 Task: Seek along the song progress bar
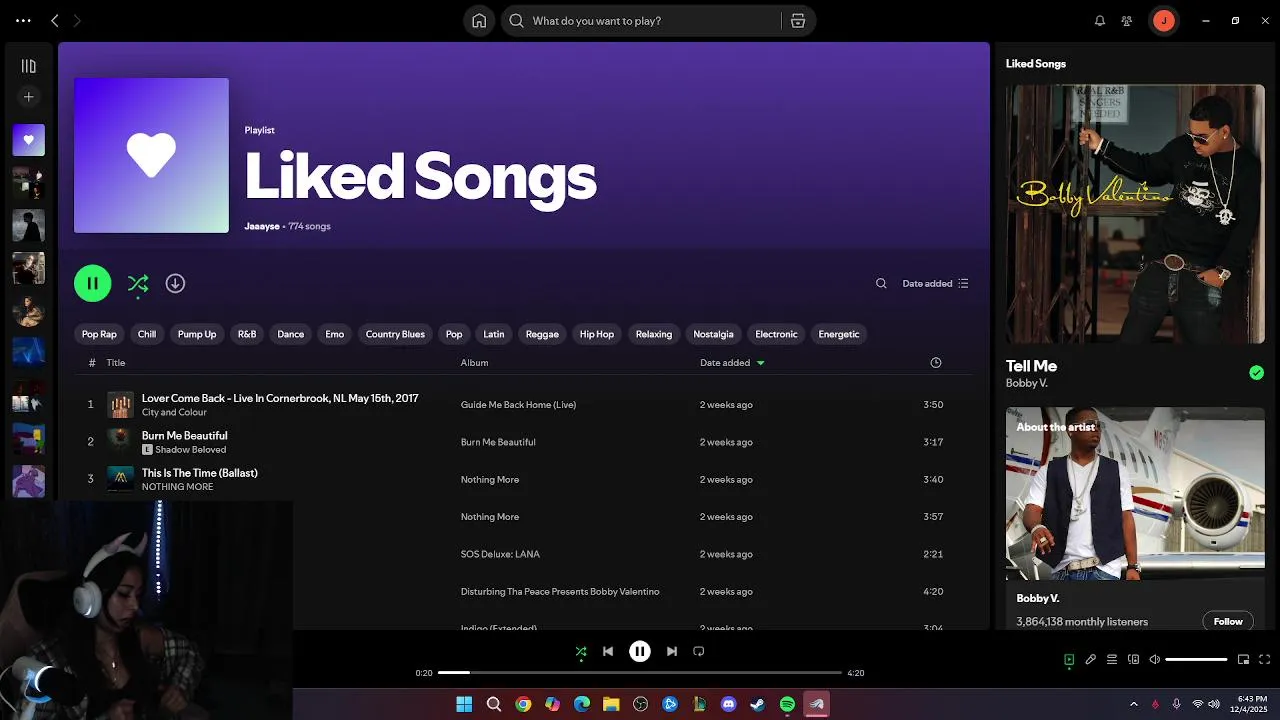click(x=640, y=673)
